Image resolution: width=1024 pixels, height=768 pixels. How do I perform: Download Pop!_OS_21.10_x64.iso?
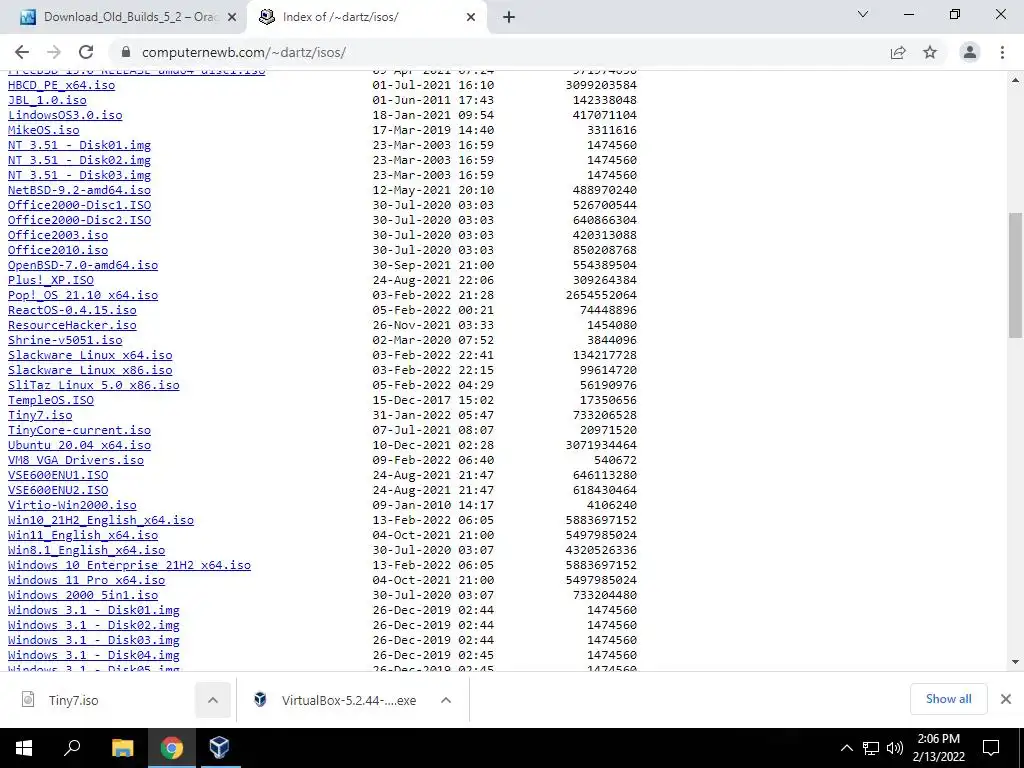click(83, 295)
